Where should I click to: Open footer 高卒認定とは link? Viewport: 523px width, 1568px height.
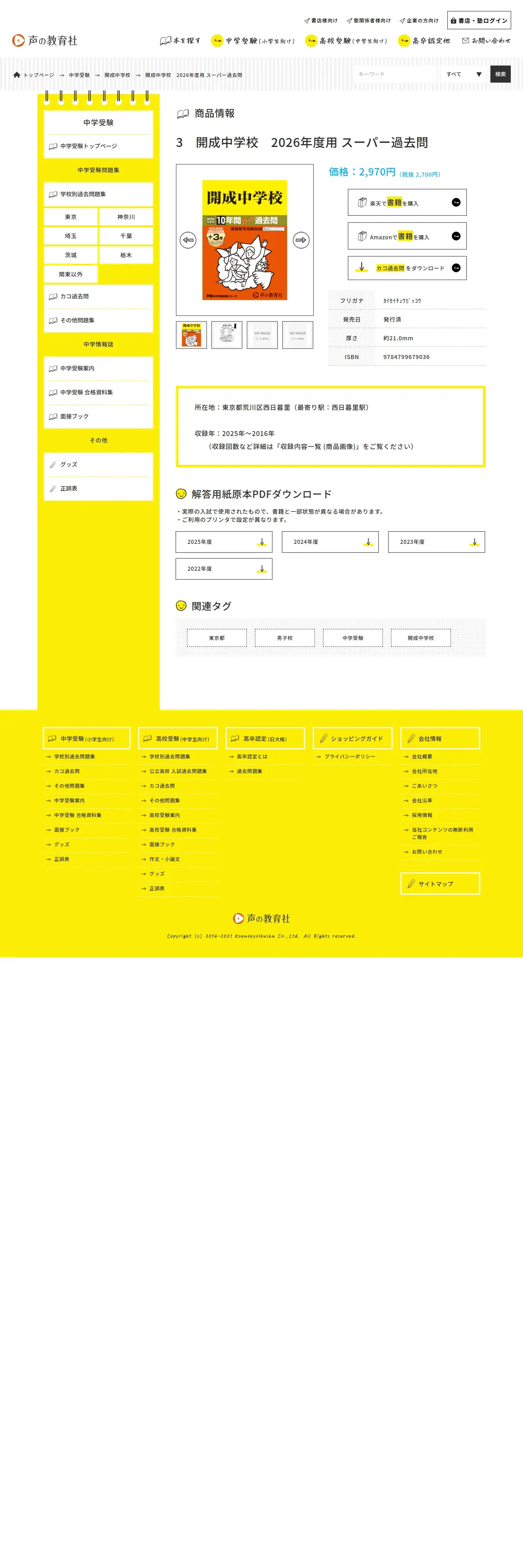pos(252,757)
